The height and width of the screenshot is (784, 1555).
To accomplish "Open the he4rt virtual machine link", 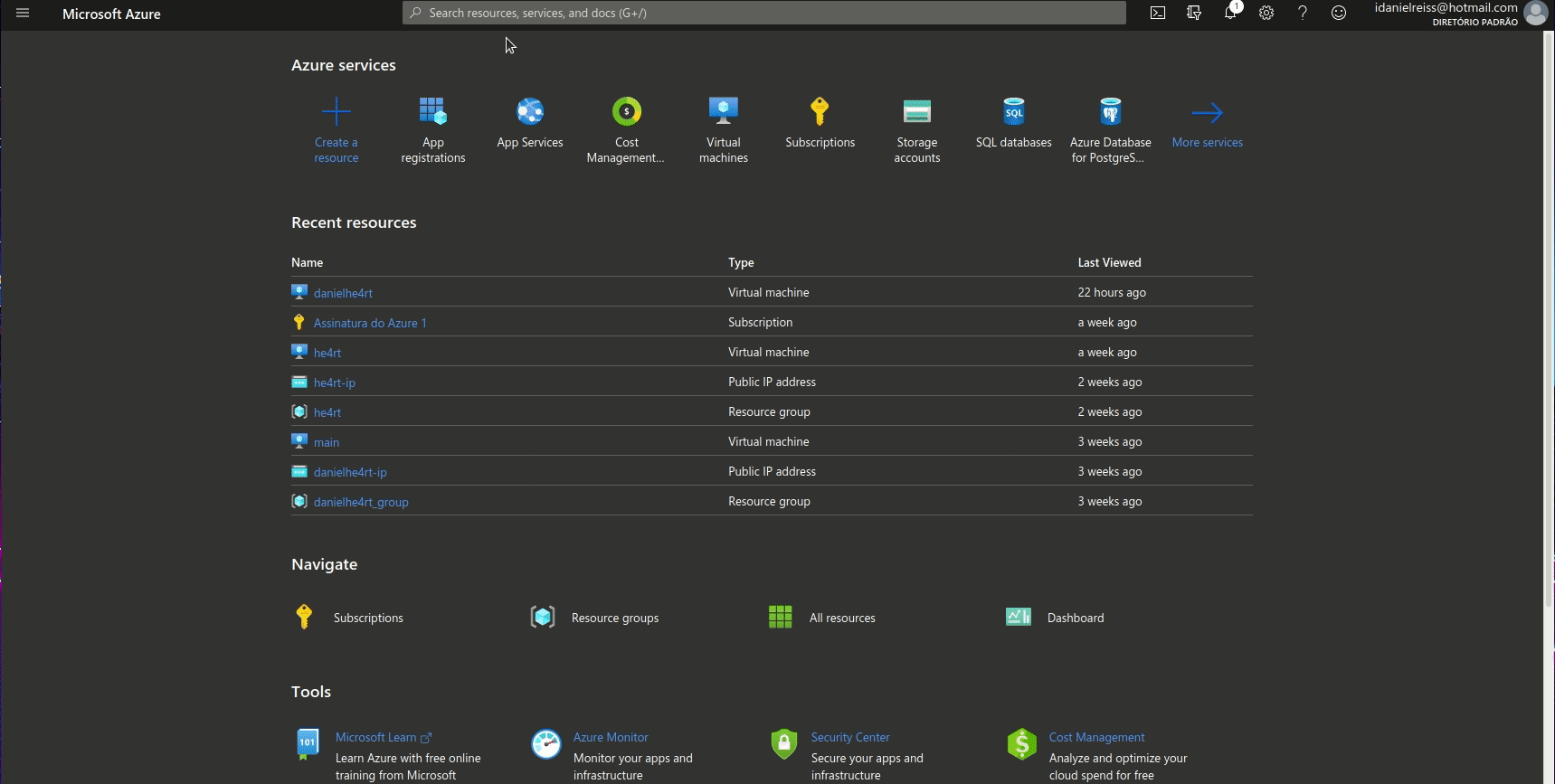I will coord(327,353).
